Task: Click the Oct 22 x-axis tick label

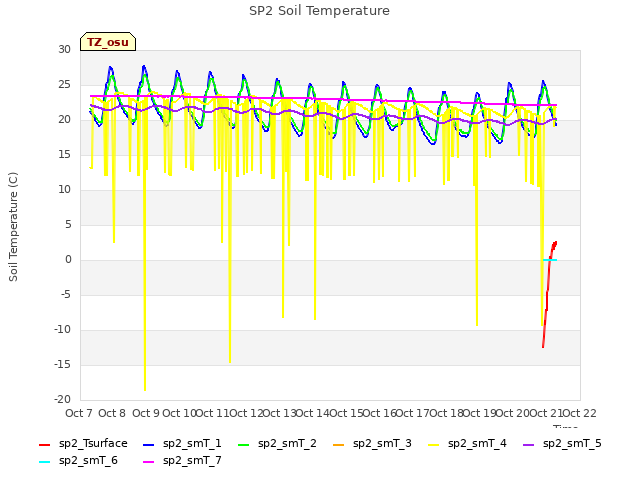Action: pos(579,413)
